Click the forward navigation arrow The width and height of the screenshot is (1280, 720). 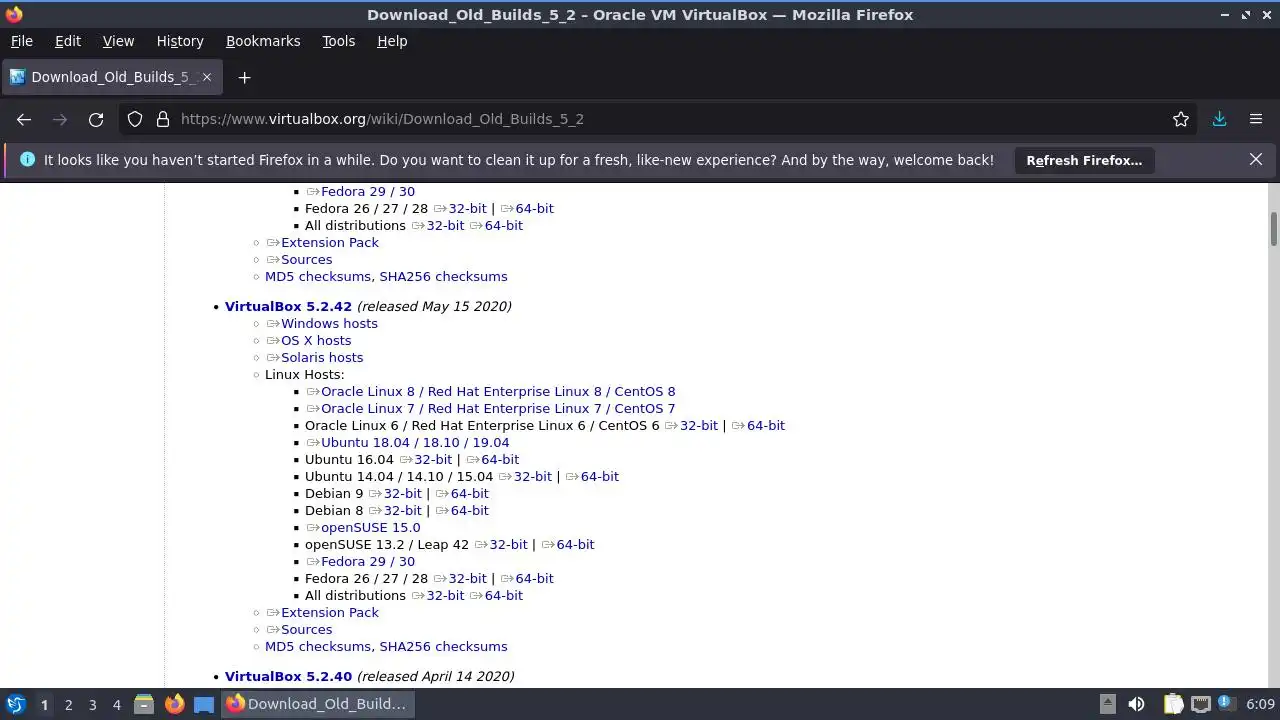[60, 119]
